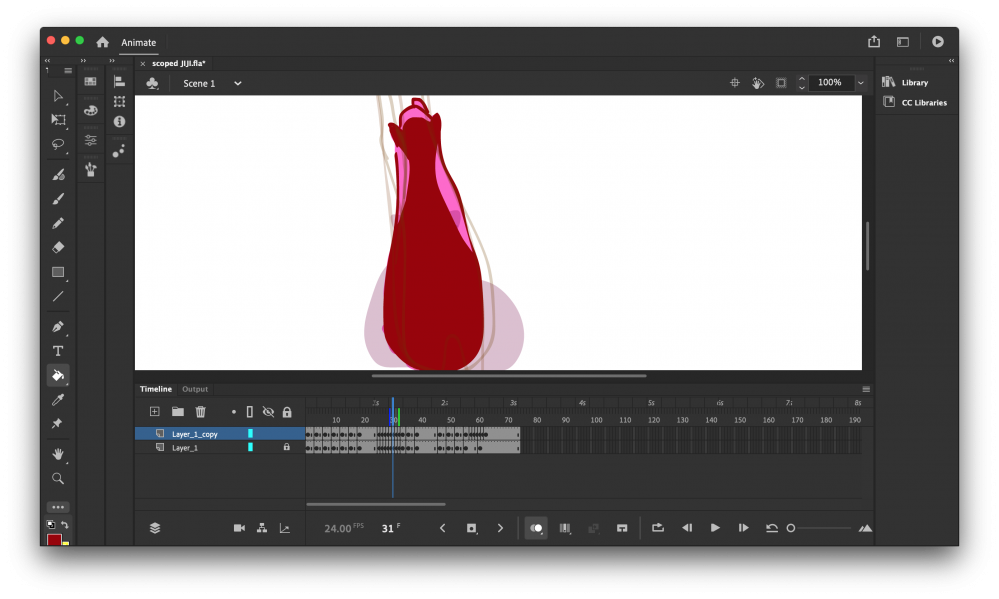Open the Color palette panel icon
The width and height of the screenshot is (999, 599).
pyautogui.click(x=90, y=110)
